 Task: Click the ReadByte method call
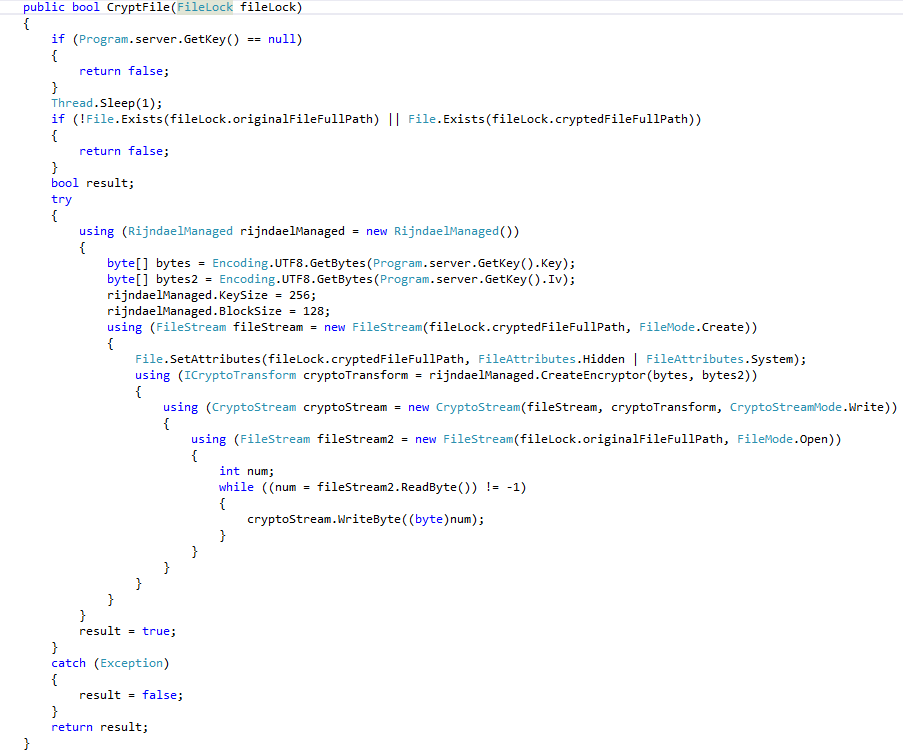tap(429, 487)
